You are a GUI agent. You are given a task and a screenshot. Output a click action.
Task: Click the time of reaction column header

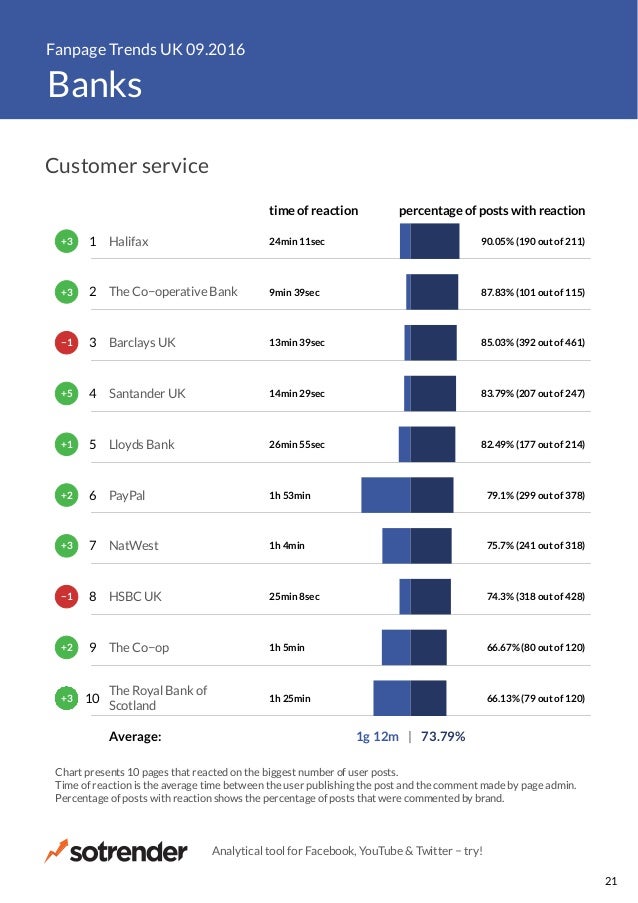313,210
